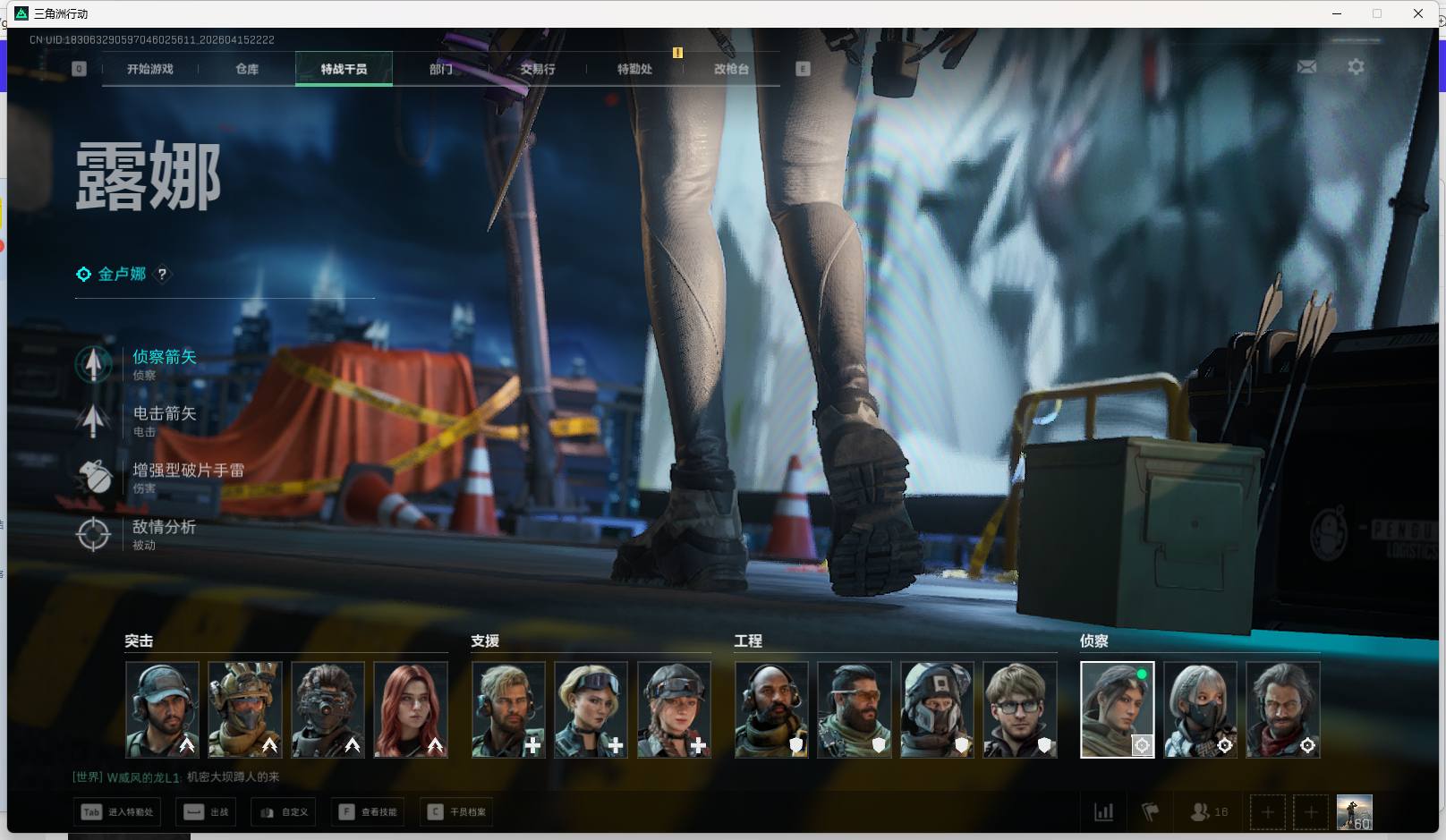This screenshot has width=1446, height=840.
Task: Open the 改枪台 tab
Action: pyautogui.click(x=731, y=69)
